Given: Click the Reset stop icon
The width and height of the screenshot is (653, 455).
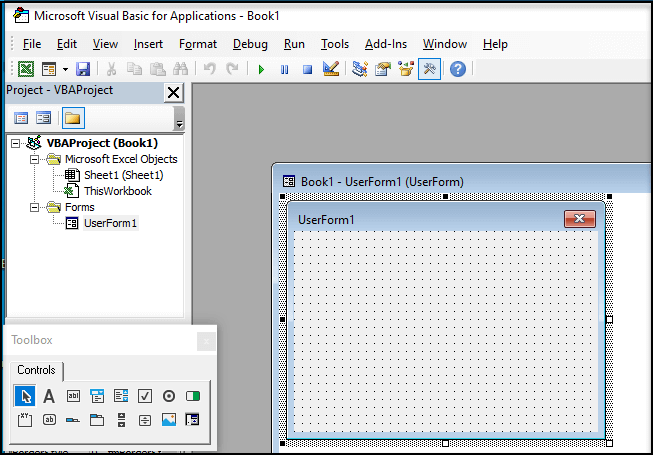Looking at the screenshot, I should [x=307, y=70].
